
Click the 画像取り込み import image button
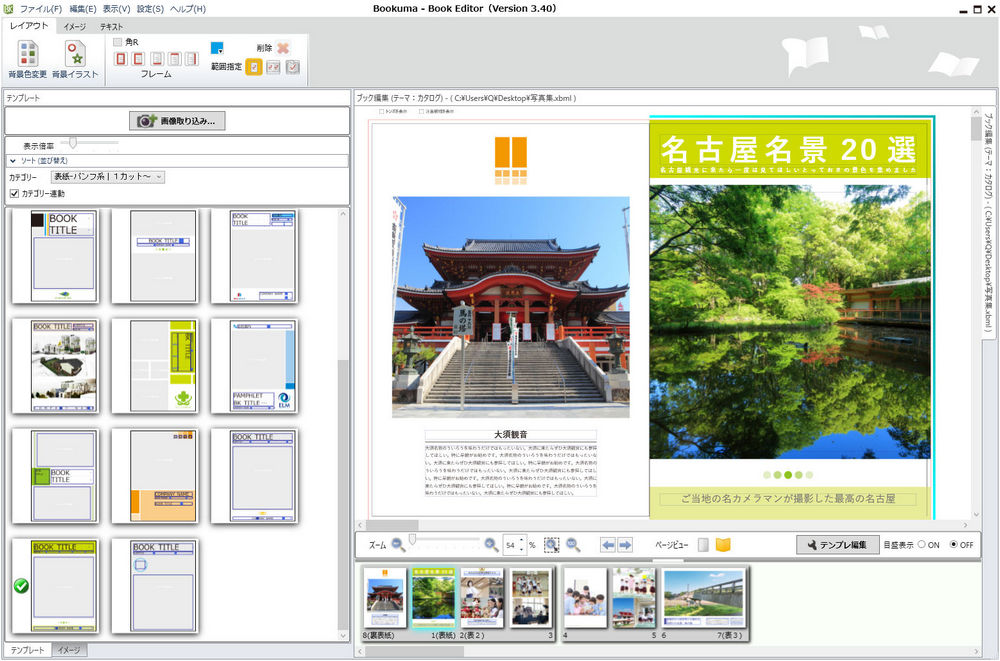click(177, 121)
